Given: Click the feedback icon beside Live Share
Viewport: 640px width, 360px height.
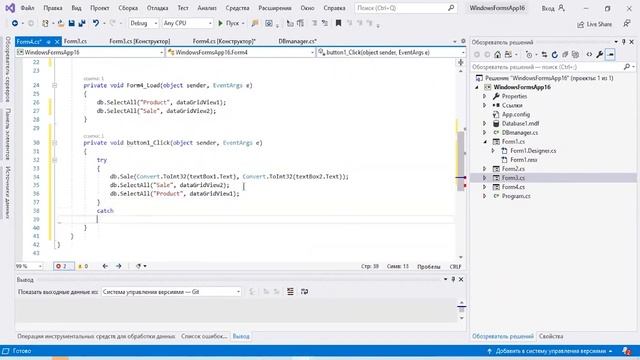Looking at the screenshot, I should [627, 24].
